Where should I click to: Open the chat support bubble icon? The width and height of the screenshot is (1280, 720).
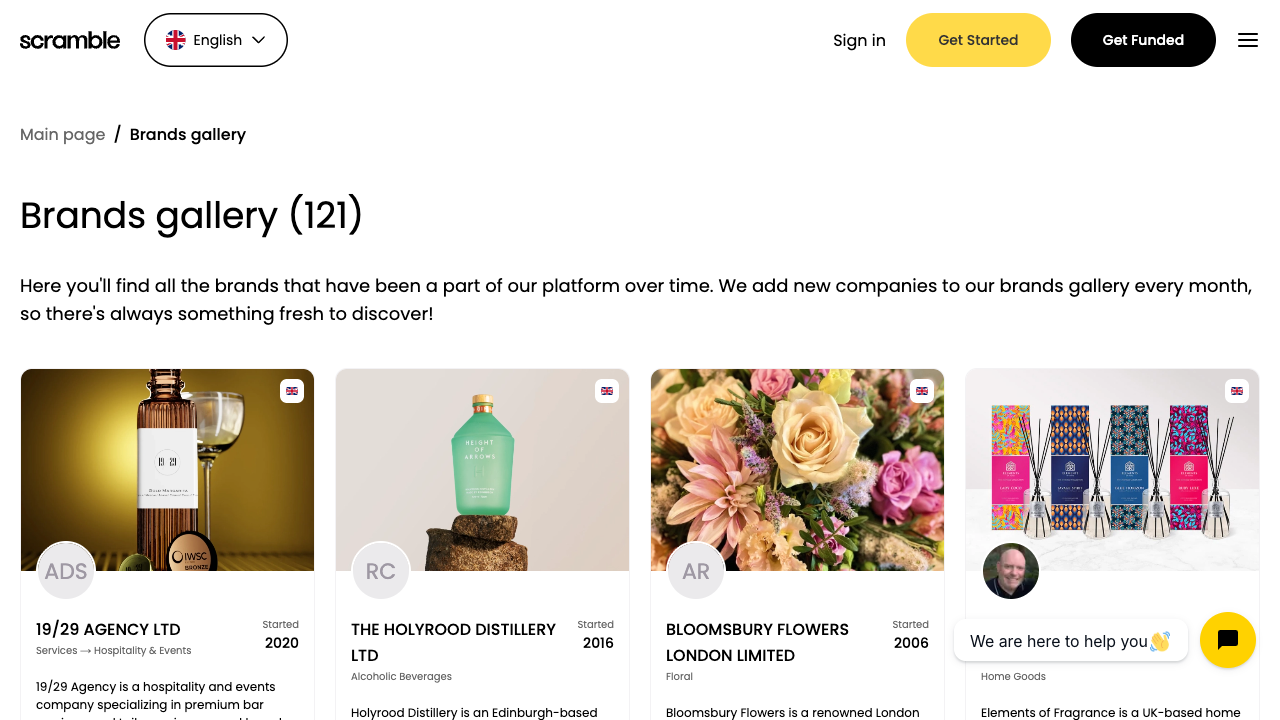coord(1228,640)
